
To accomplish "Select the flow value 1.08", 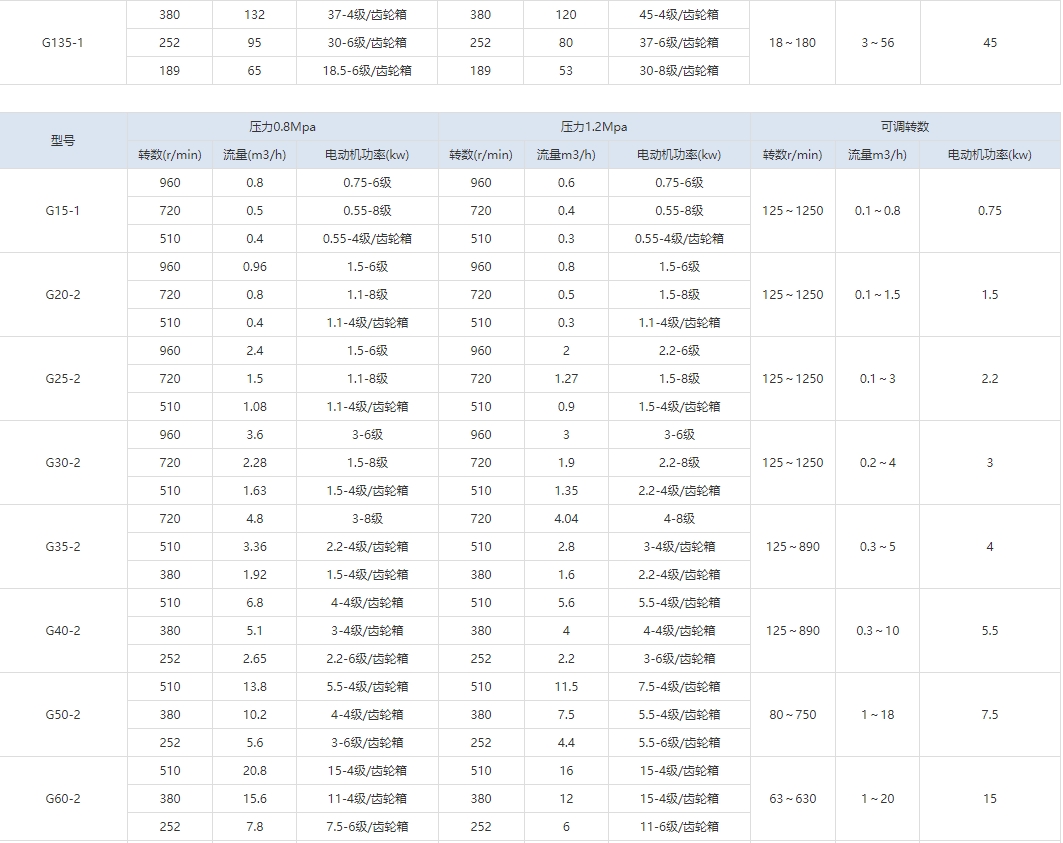I will coord(254,407).
